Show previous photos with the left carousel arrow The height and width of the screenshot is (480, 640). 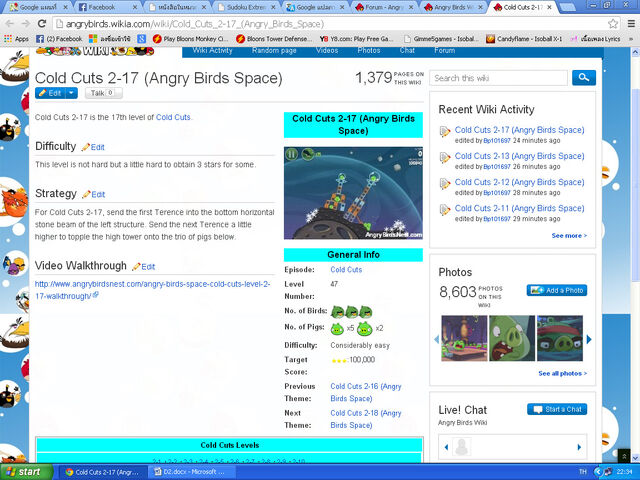436,339
